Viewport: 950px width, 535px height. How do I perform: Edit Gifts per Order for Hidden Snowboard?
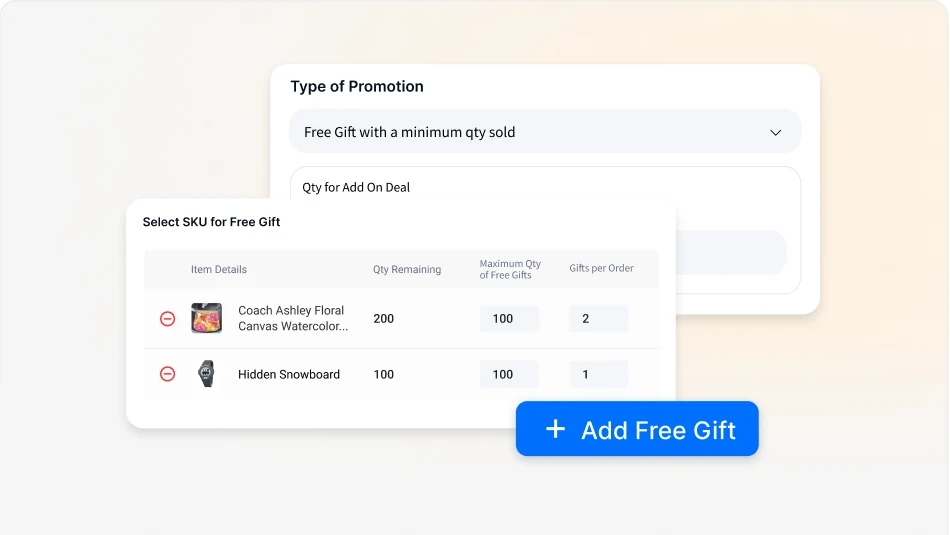pyautogui.click(x=599, y=374)
